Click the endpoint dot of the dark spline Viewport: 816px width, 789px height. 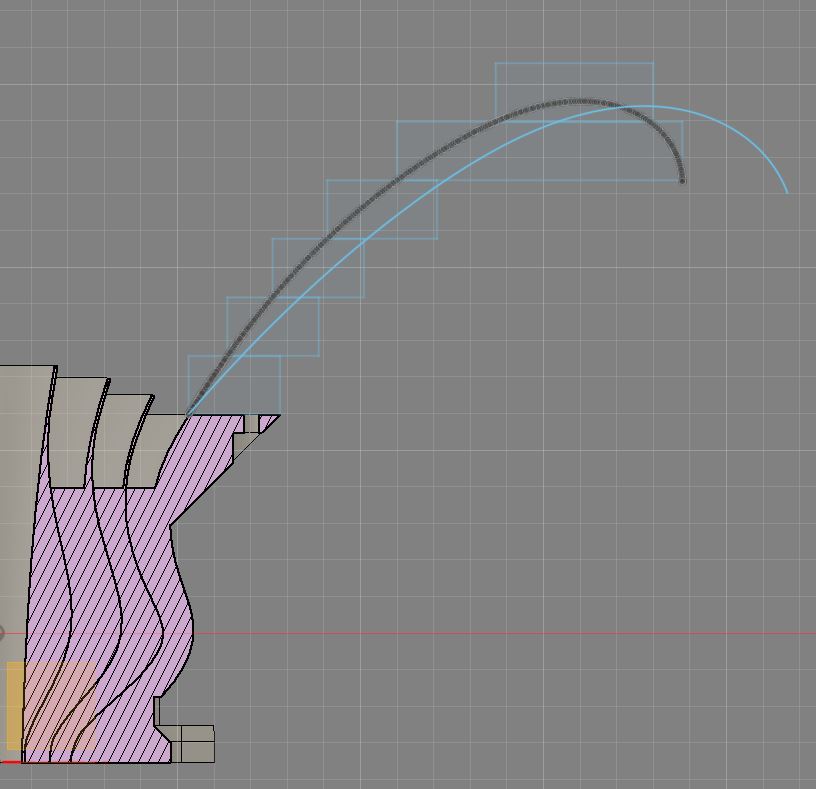click(682, 181)
